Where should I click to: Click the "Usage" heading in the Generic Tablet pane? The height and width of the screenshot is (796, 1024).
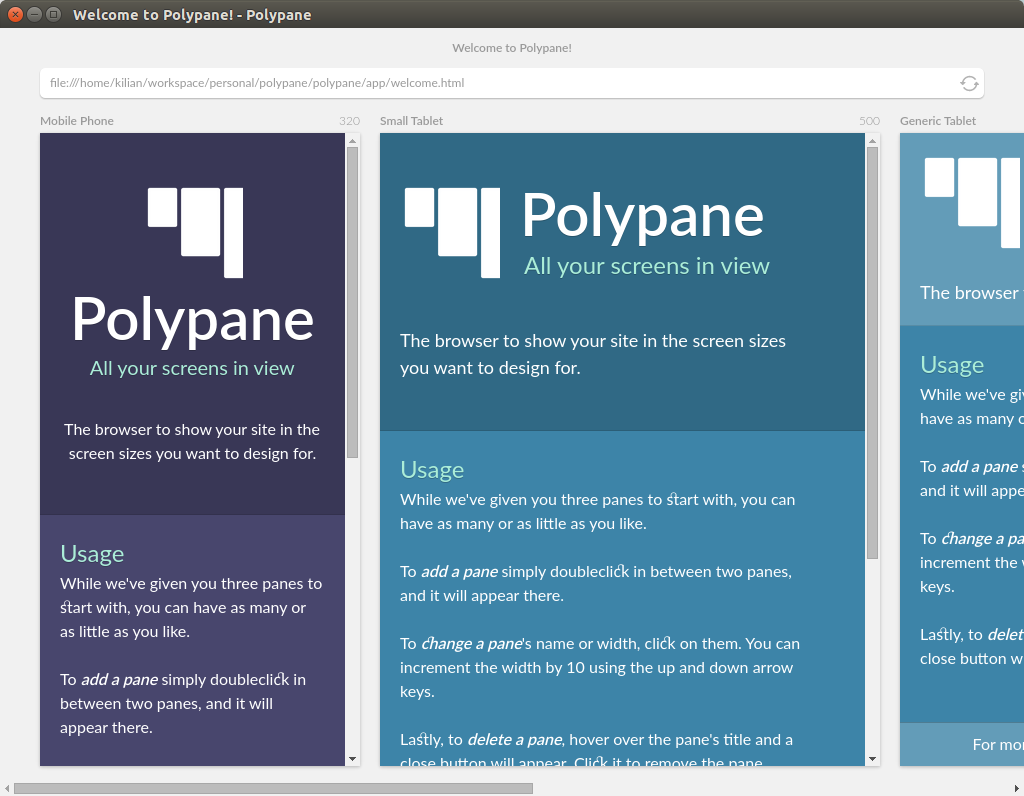(x=952, y=365)
